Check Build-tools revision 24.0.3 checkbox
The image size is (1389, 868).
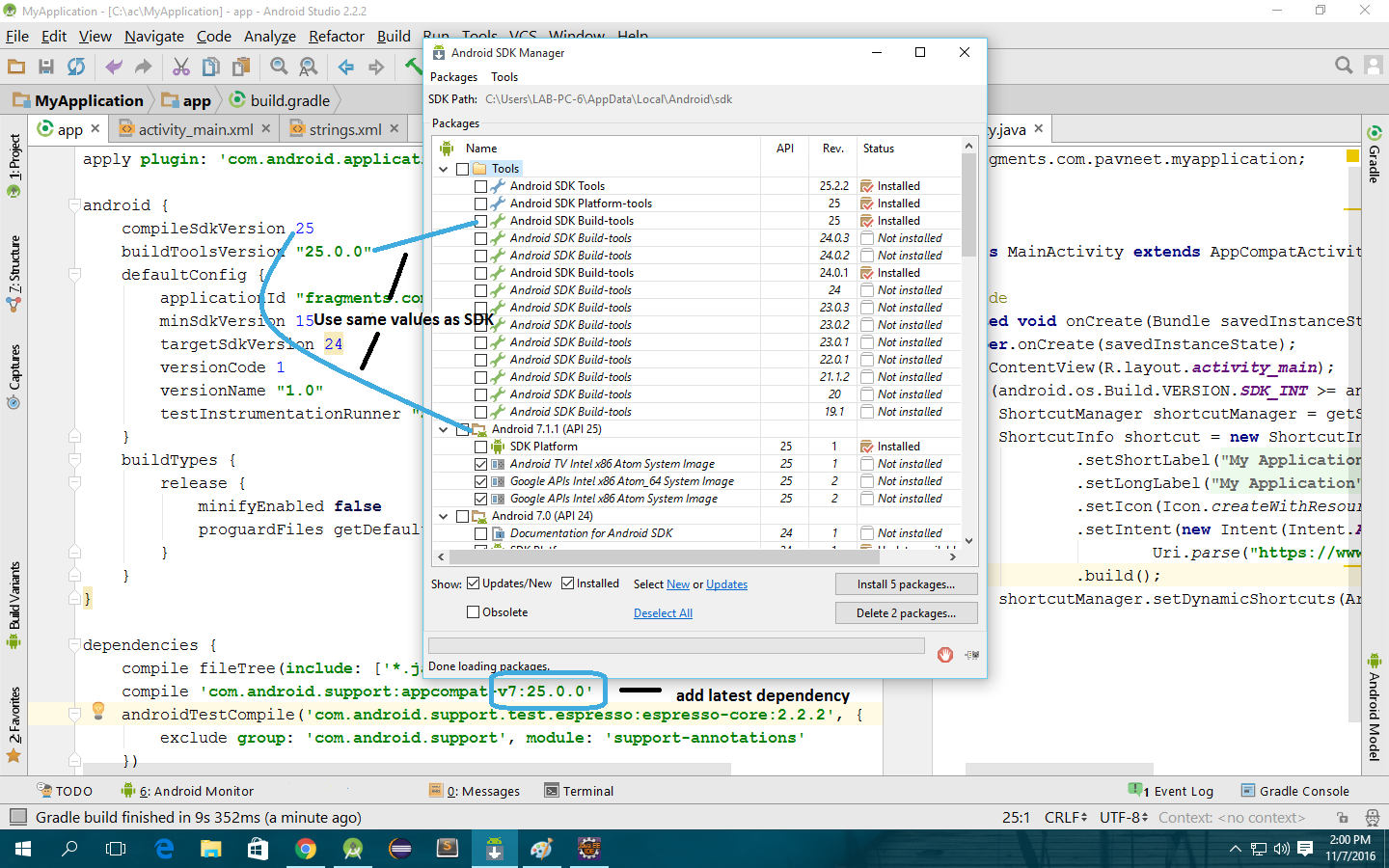pos(481,238)
